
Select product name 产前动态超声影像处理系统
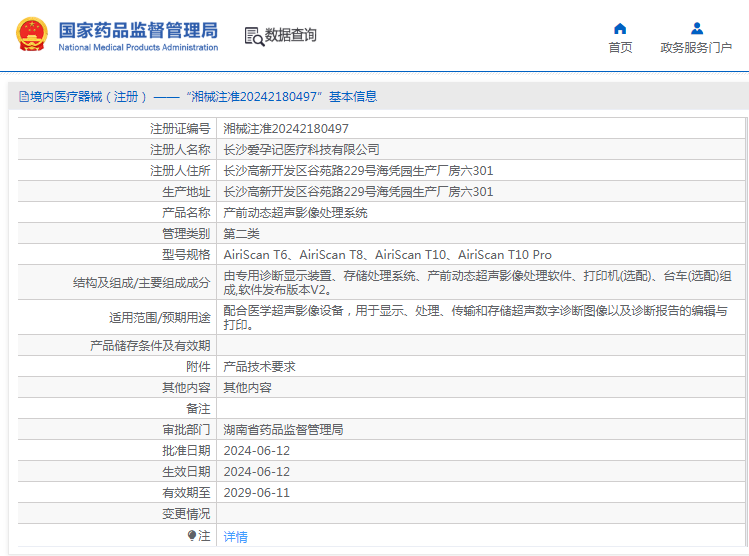(295, 213)
